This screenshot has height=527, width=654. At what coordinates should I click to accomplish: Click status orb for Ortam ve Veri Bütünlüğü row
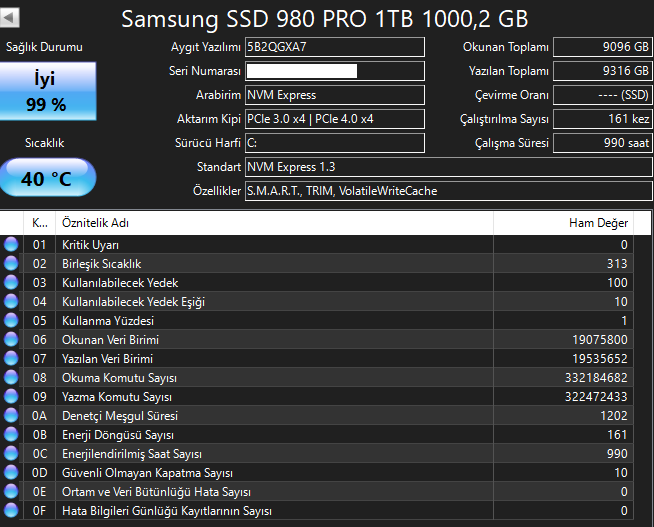pyautogui.click(x=11, y=492)
